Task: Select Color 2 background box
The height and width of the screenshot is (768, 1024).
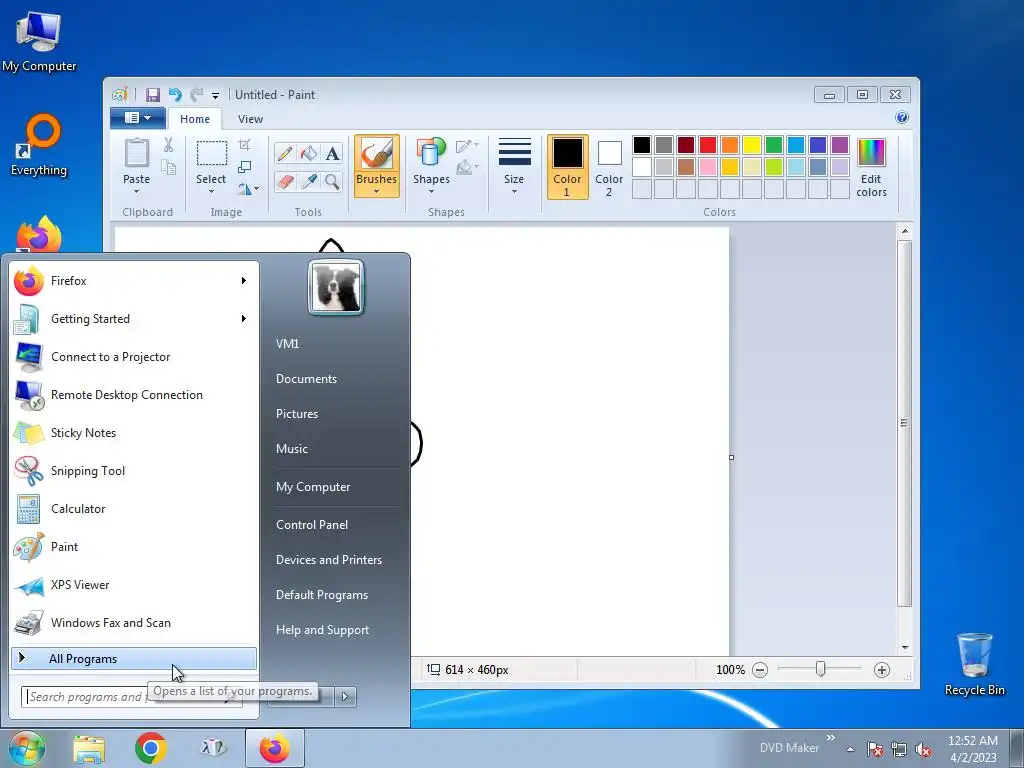Action: pos(609,167)
